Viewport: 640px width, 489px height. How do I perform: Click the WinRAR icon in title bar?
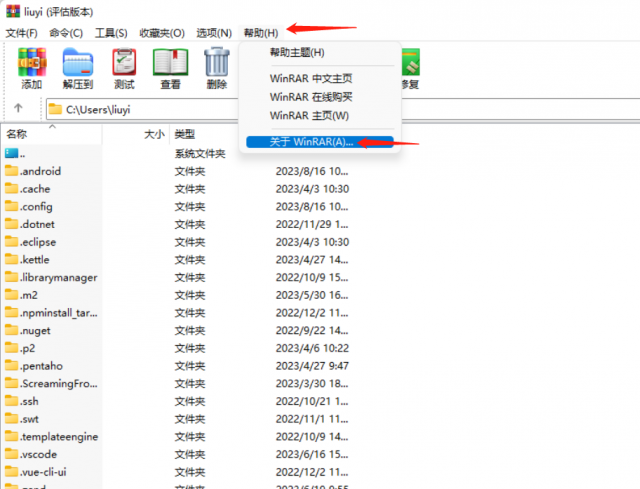click(x=13, y=11)
